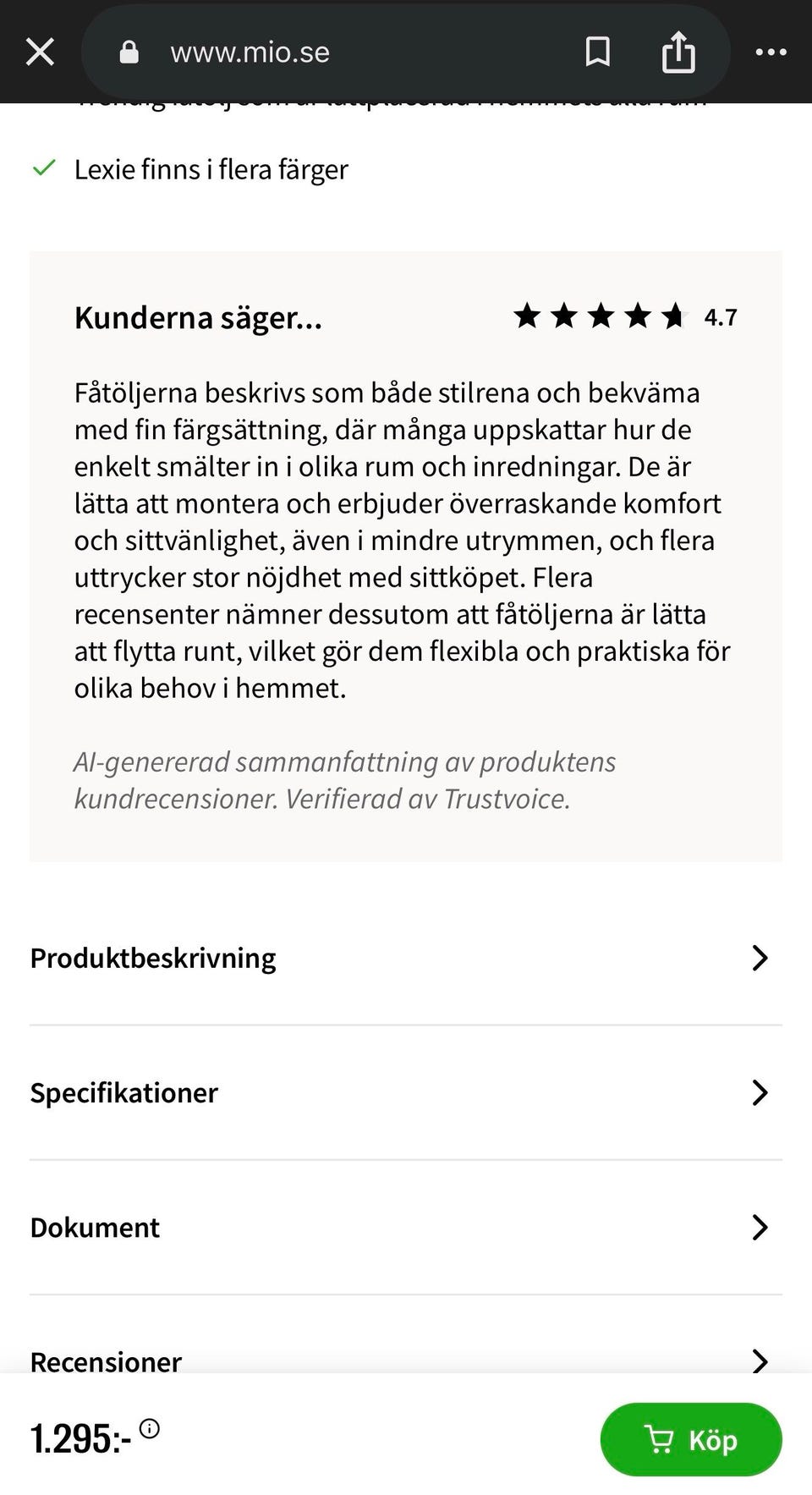812x1495 pixels.
Task: Expand Produktbeskrivning with its chevron arrow
Action: coord(760,958)
